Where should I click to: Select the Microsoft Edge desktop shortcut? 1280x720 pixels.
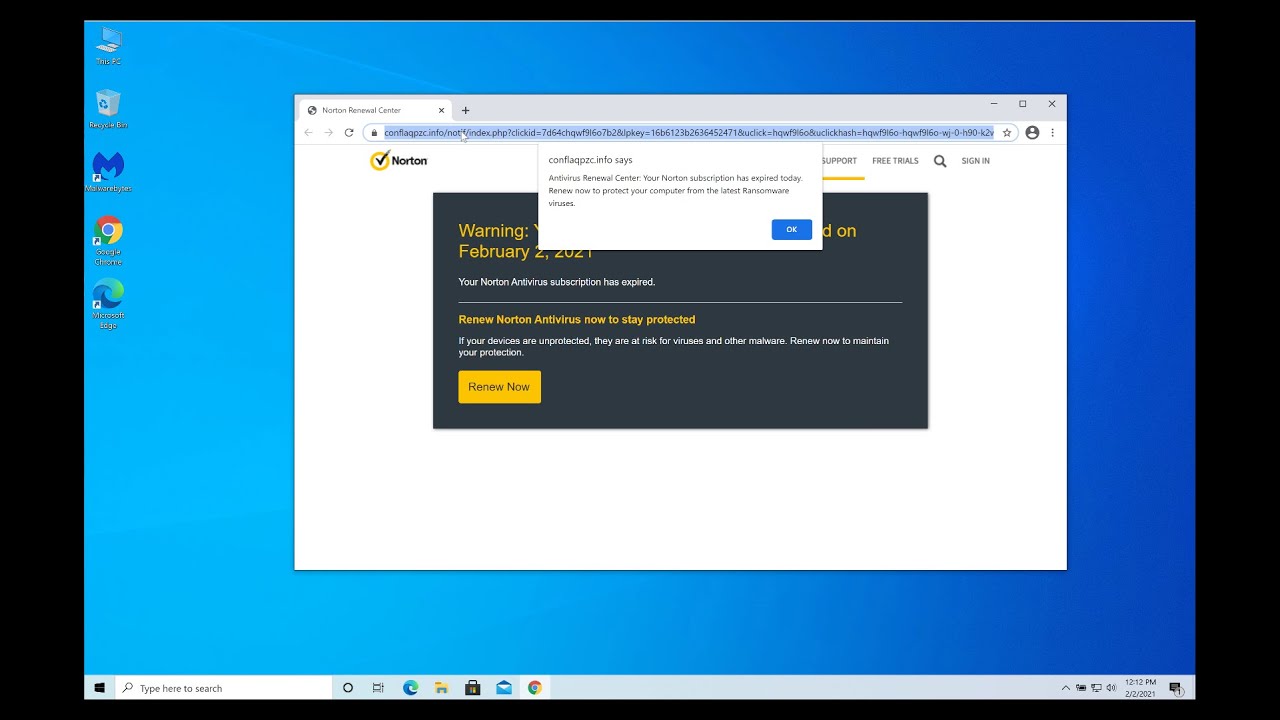click(109, 304)
